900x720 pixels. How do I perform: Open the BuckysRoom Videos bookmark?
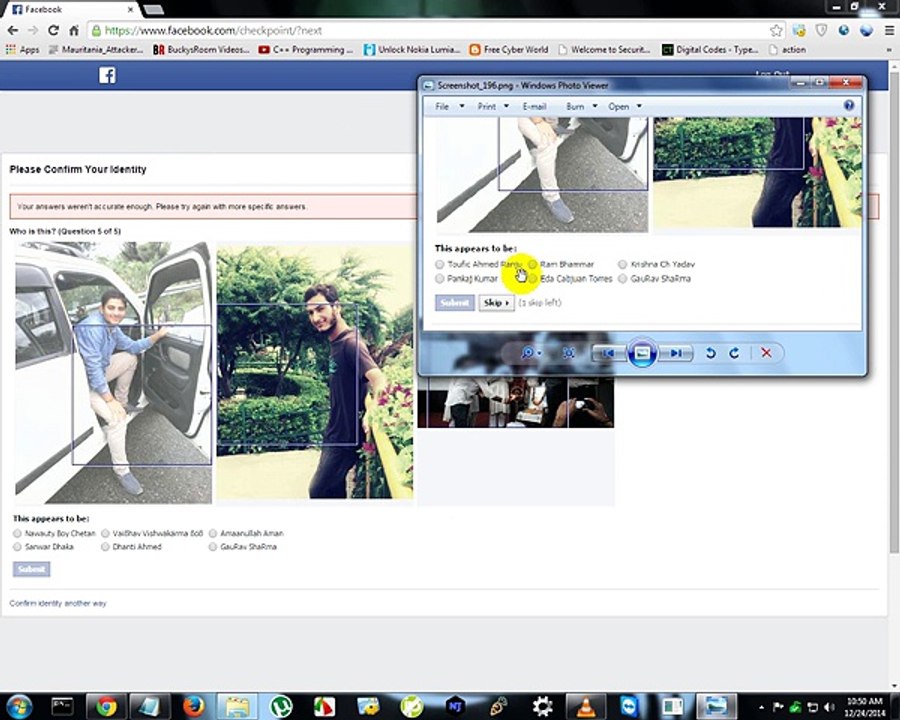pos(201,50)
